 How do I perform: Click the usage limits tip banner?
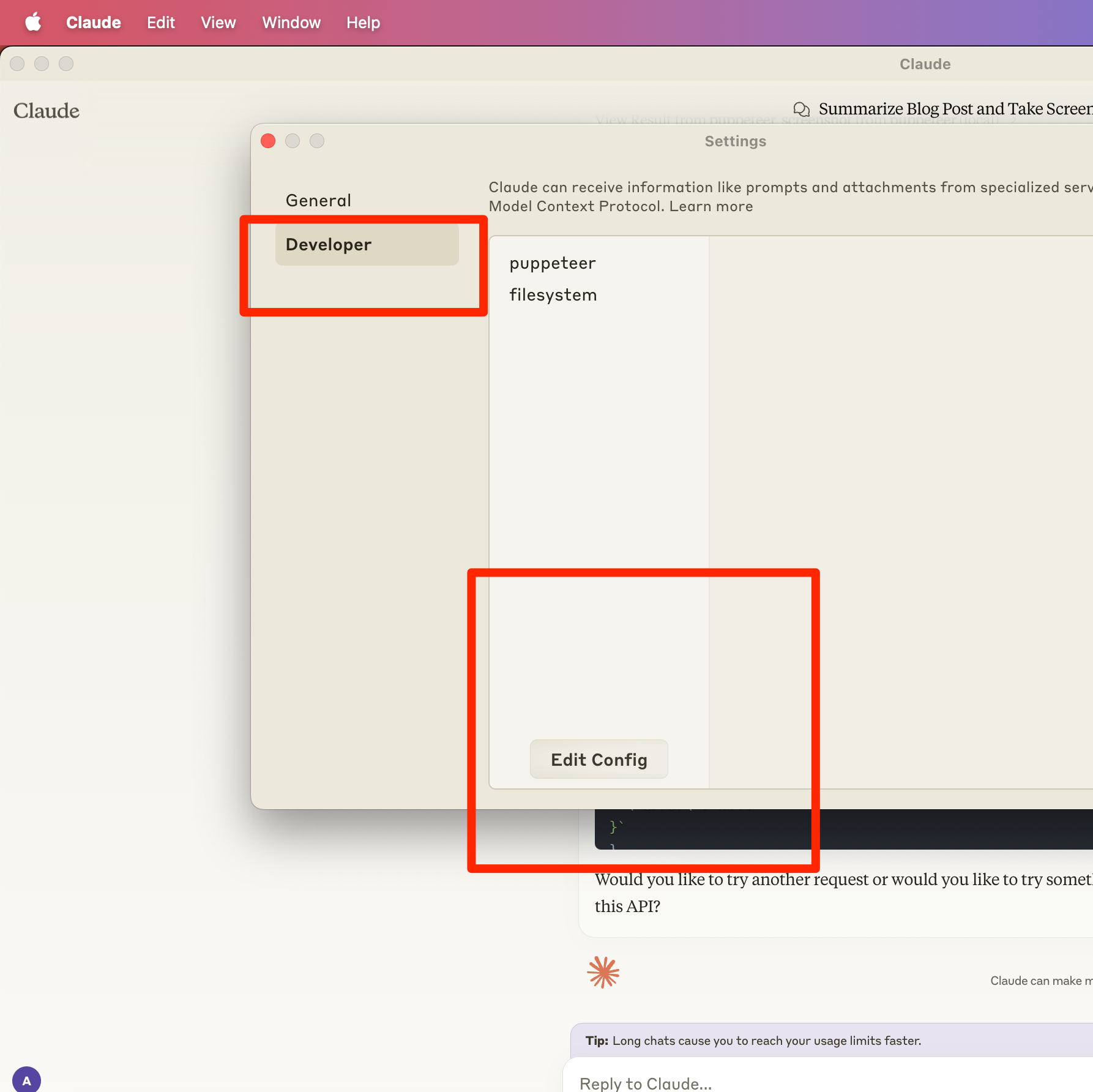[832, 1041]
